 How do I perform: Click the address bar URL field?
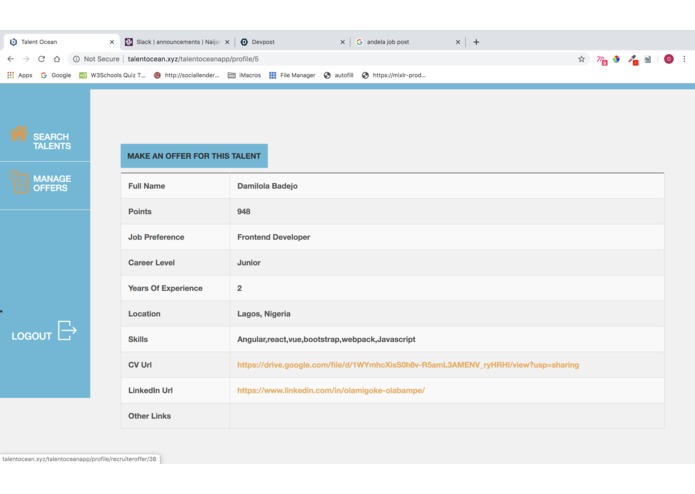pyautogui.click(x=328, y=59)
